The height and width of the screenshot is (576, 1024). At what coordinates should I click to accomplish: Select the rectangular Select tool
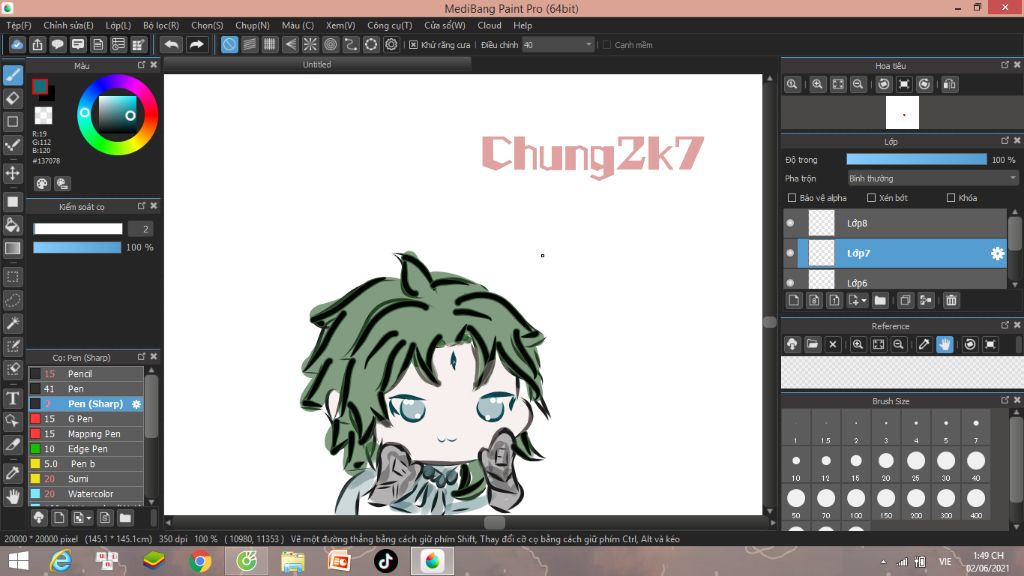click(x=12, y=277)
